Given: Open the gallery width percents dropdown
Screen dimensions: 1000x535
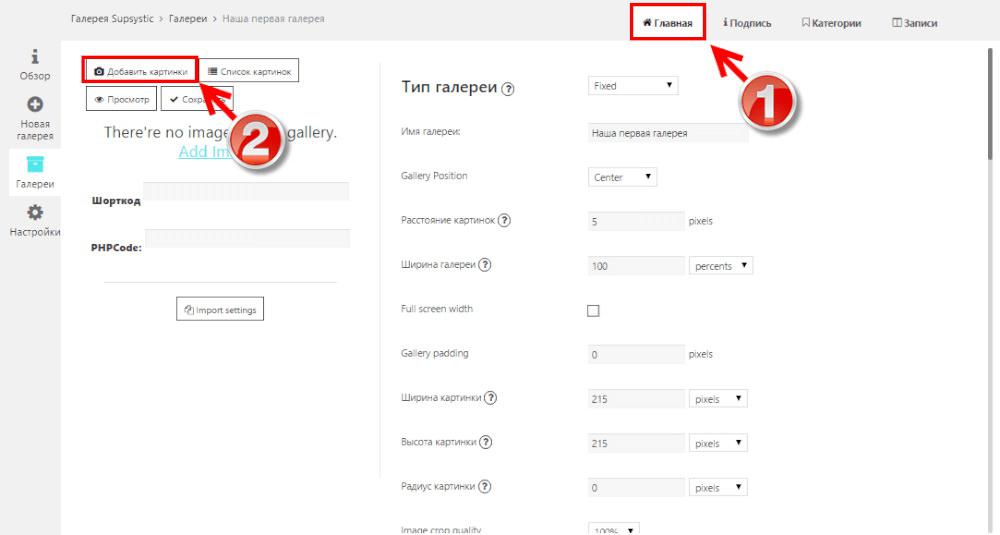Looking at the screenshot, I should pos(721,265).
